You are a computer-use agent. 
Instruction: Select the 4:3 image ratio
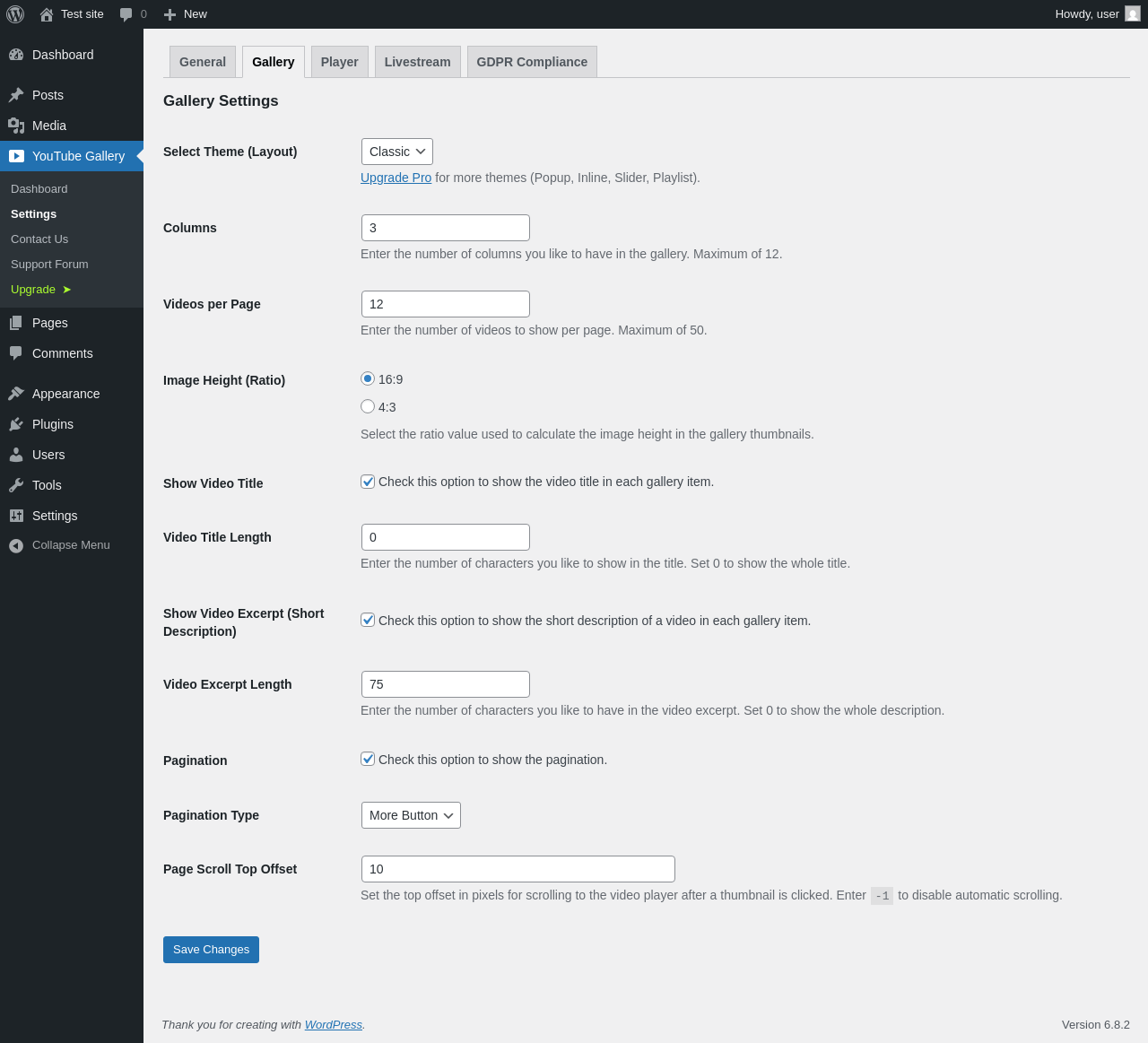[368, 406]
